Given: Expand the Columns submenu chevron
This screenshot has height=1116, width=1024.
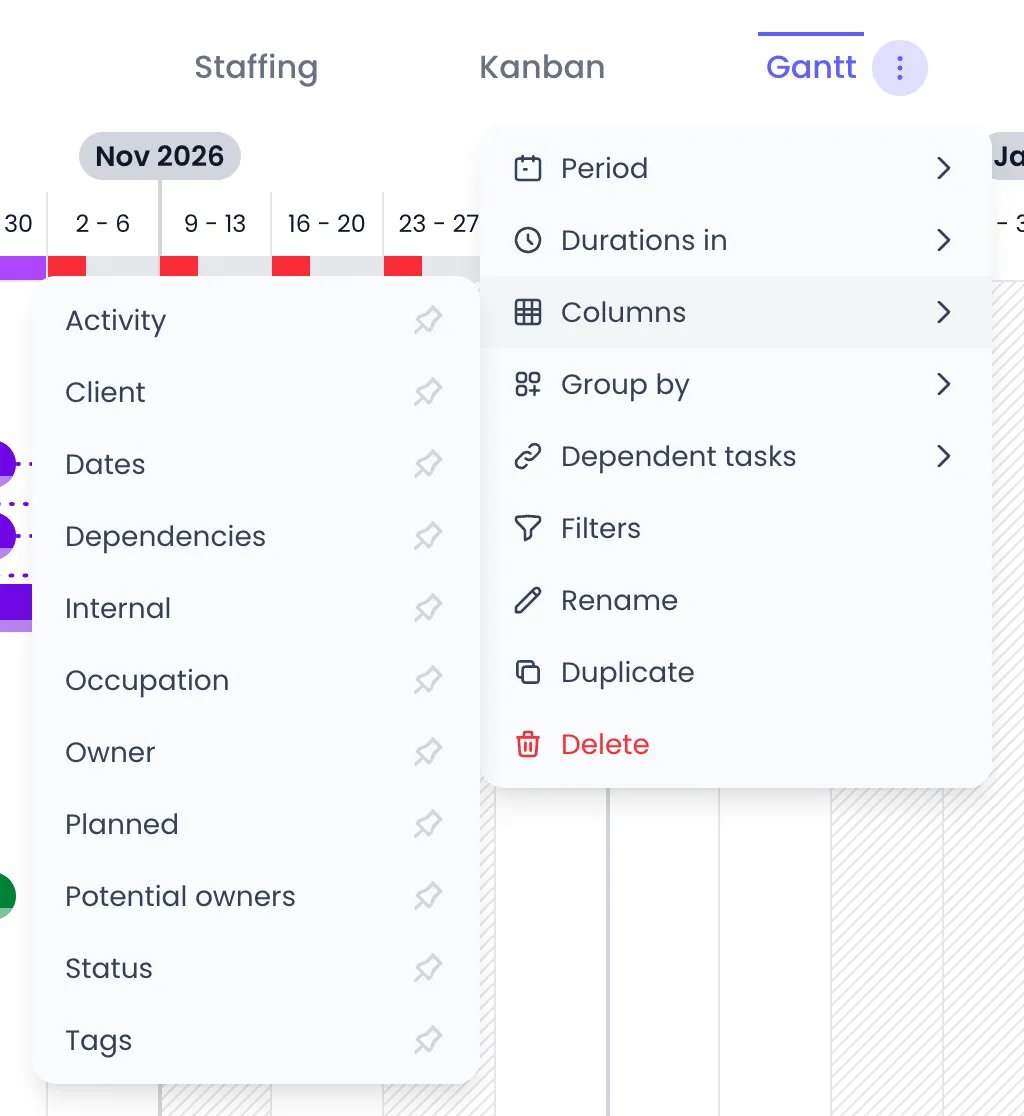Looking at the screenshot, I should [944, 312].
